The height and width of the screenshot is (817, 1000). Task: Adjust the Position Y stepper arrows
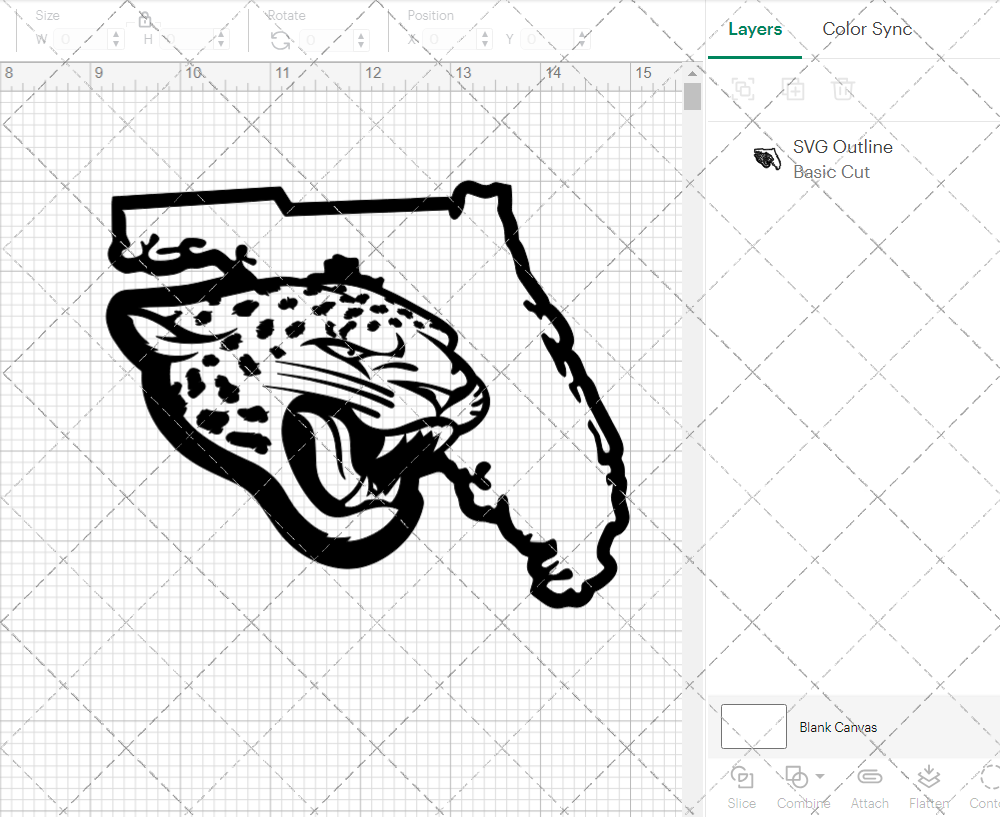(582, 40)
